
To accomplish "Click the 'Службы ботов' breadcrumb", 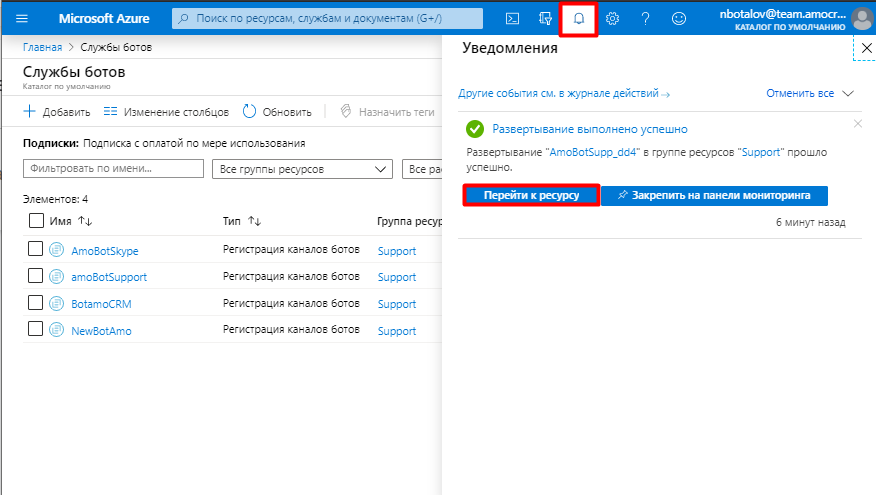I will click(116, 47).
